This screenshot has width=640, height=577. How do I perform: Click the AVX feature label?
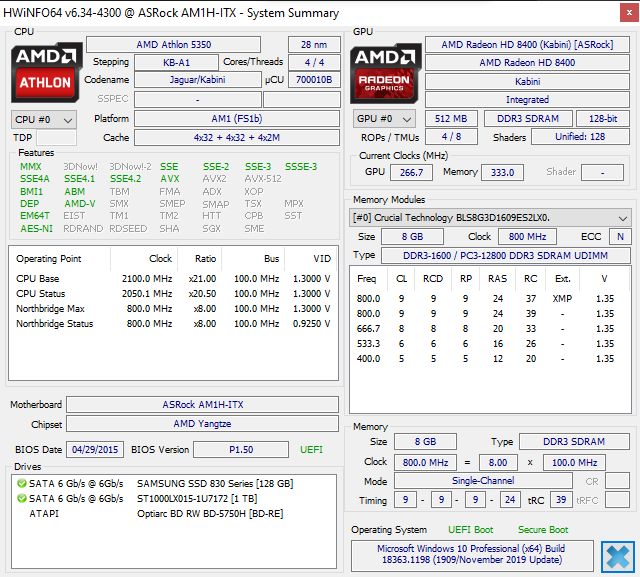(x=170, y=179)
